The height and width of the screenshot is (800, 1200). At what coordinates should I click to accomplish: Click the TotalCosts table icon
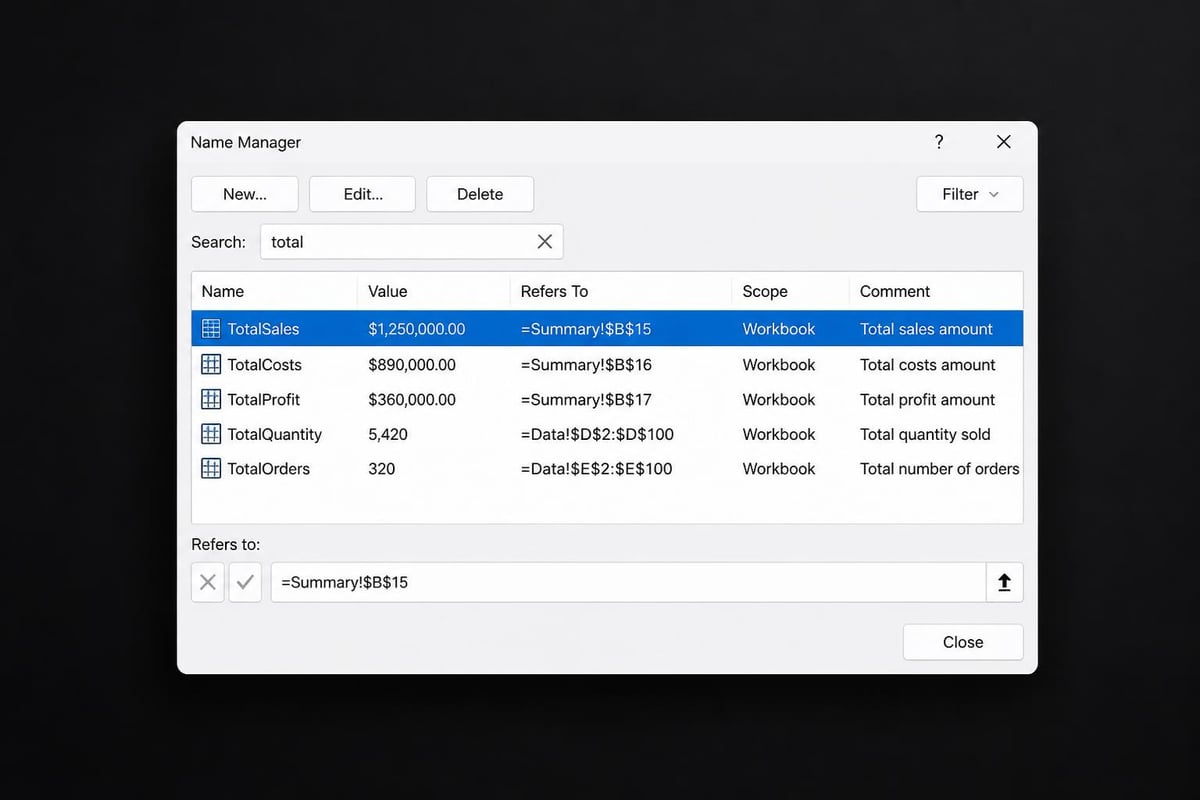tap(211, 365)
